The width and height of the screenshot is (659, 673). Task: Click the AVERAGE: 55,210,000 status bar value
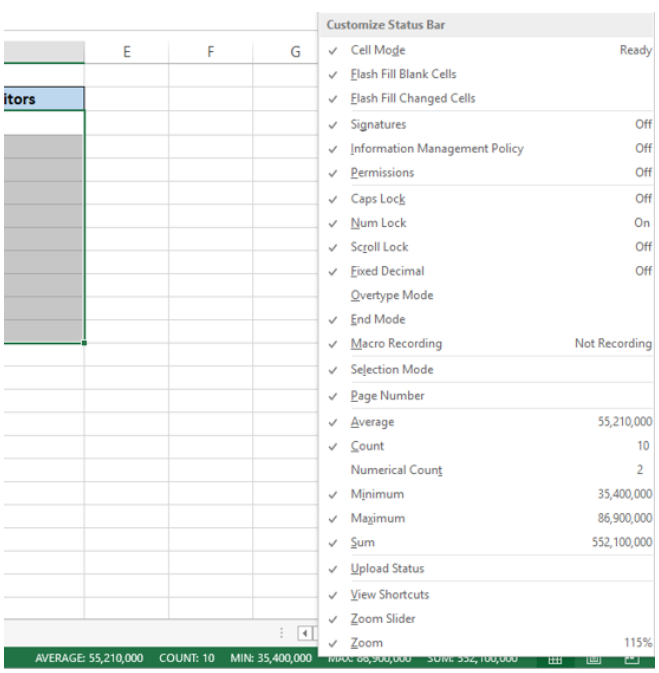(x=89, y=658)
